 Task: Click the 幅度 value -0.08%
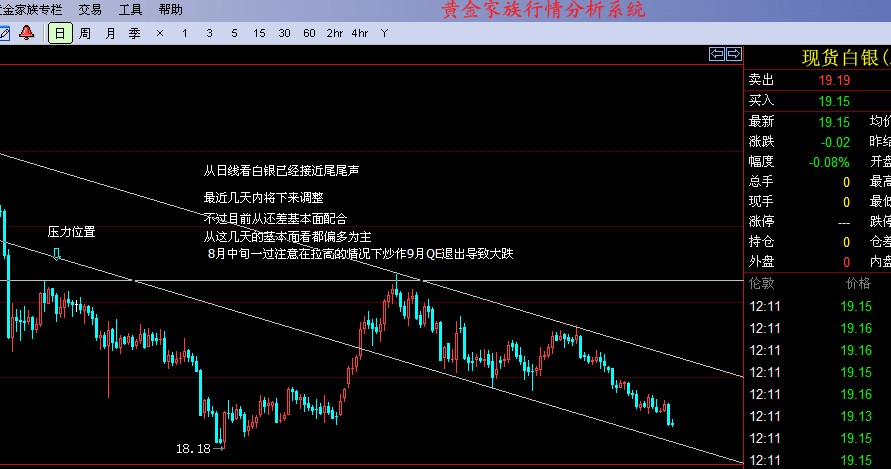coord(829,162)
